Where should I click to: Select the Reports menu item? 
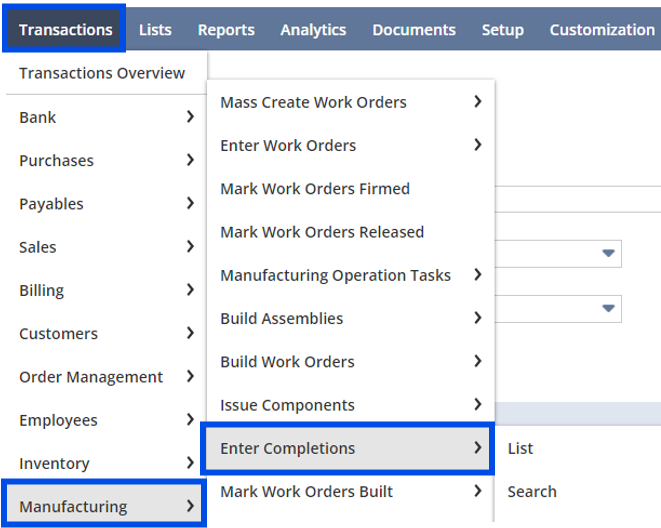click(x=226, y=30)
